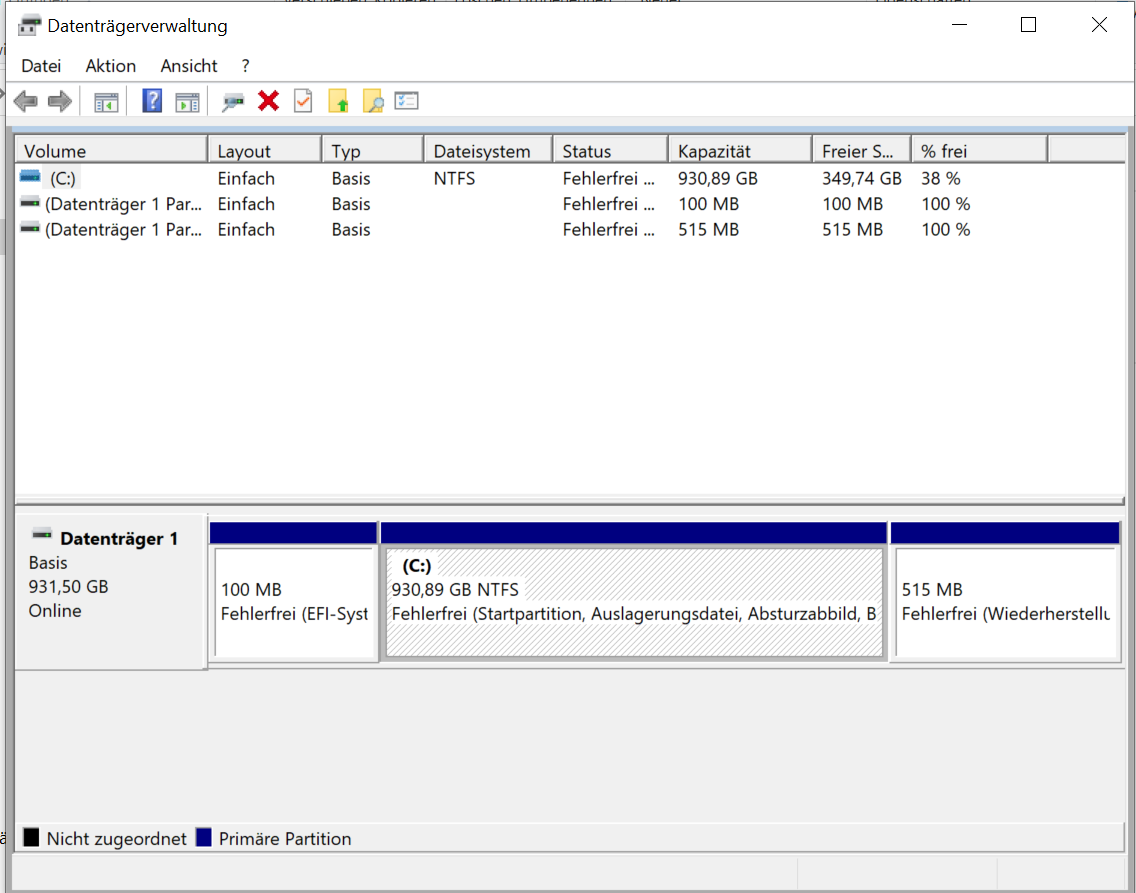Click the checkmark properties toolbar icon
Viewport: 1136px width, 893px height.
[x=303, y=101]
